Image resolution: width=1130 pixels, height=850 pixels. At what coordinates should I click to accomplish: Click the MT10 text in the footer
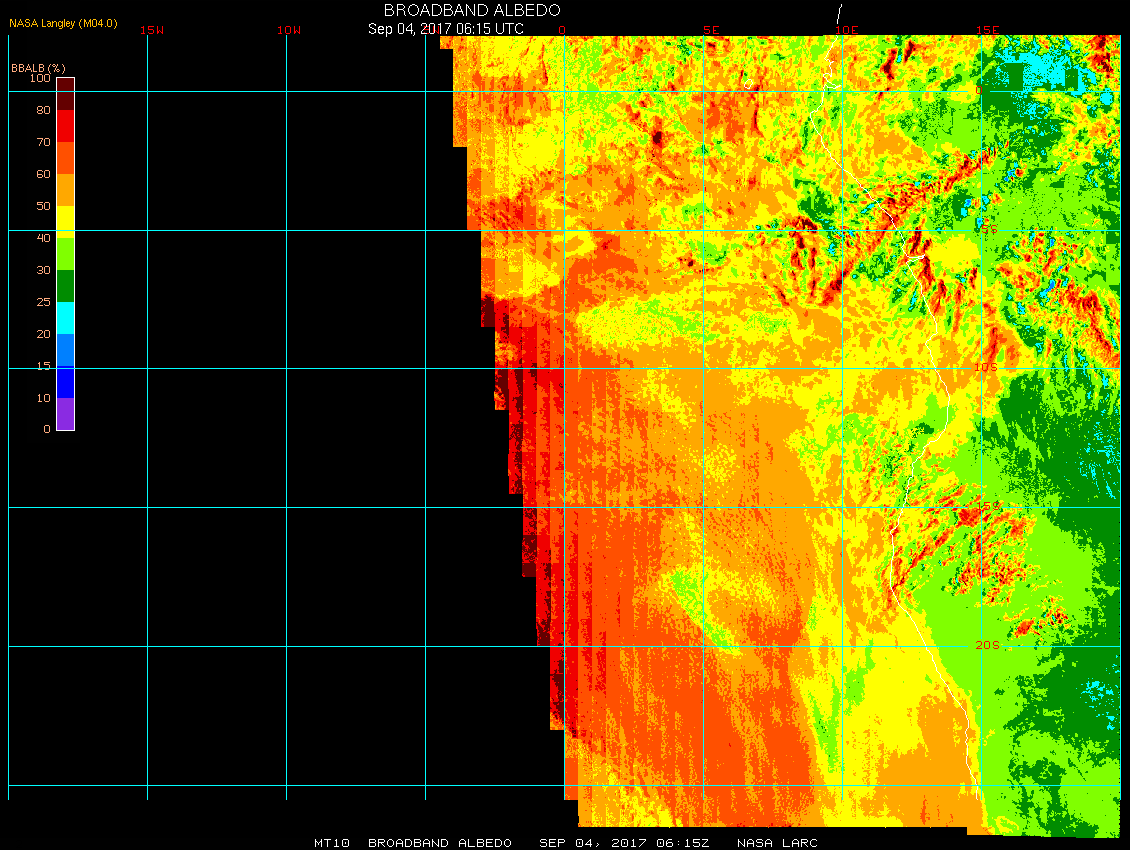[x=331, y=843]
